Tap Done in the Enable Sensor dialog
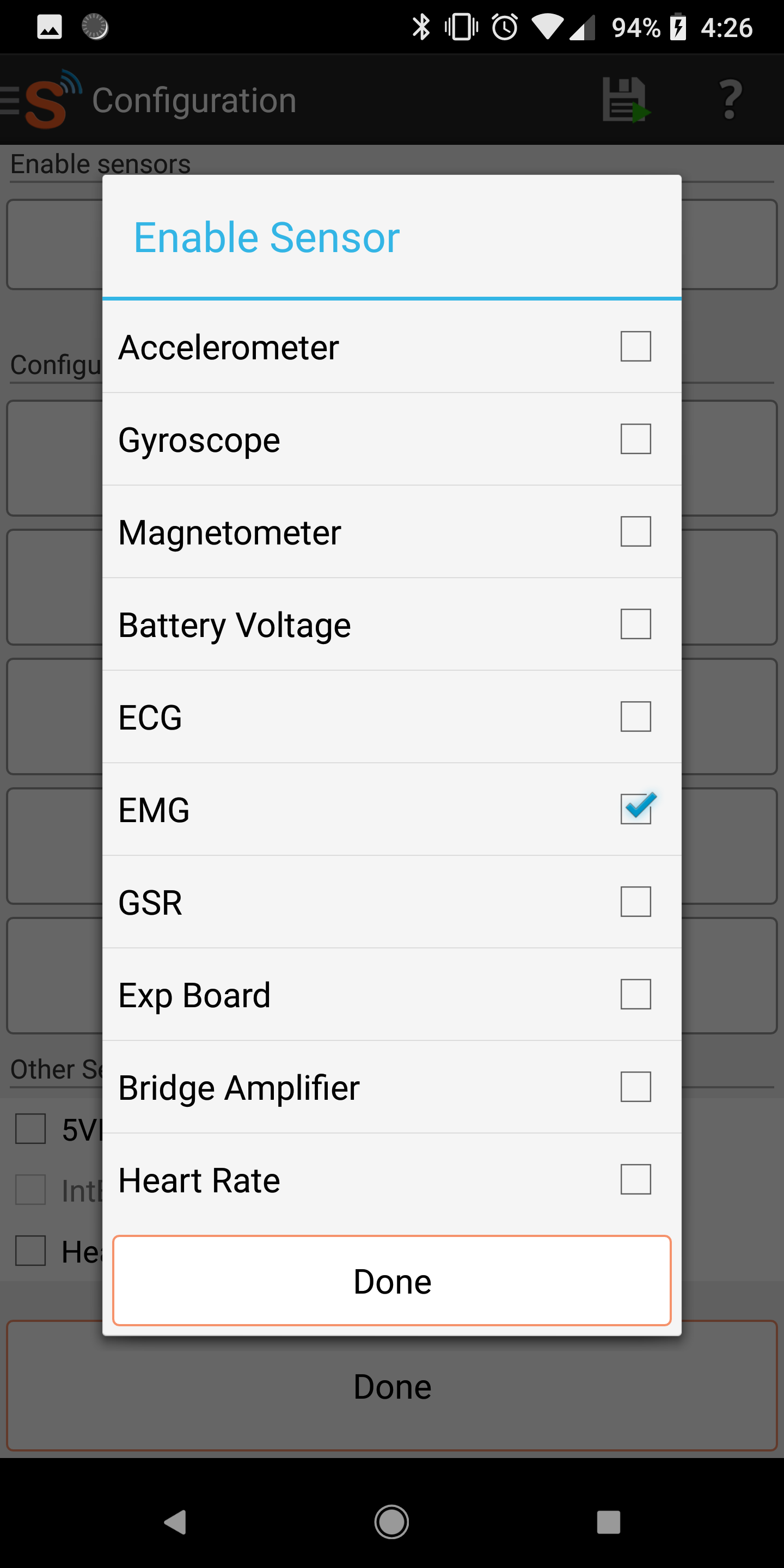Viewport: 784px width, 1568px height. [x=391, y=1281]
